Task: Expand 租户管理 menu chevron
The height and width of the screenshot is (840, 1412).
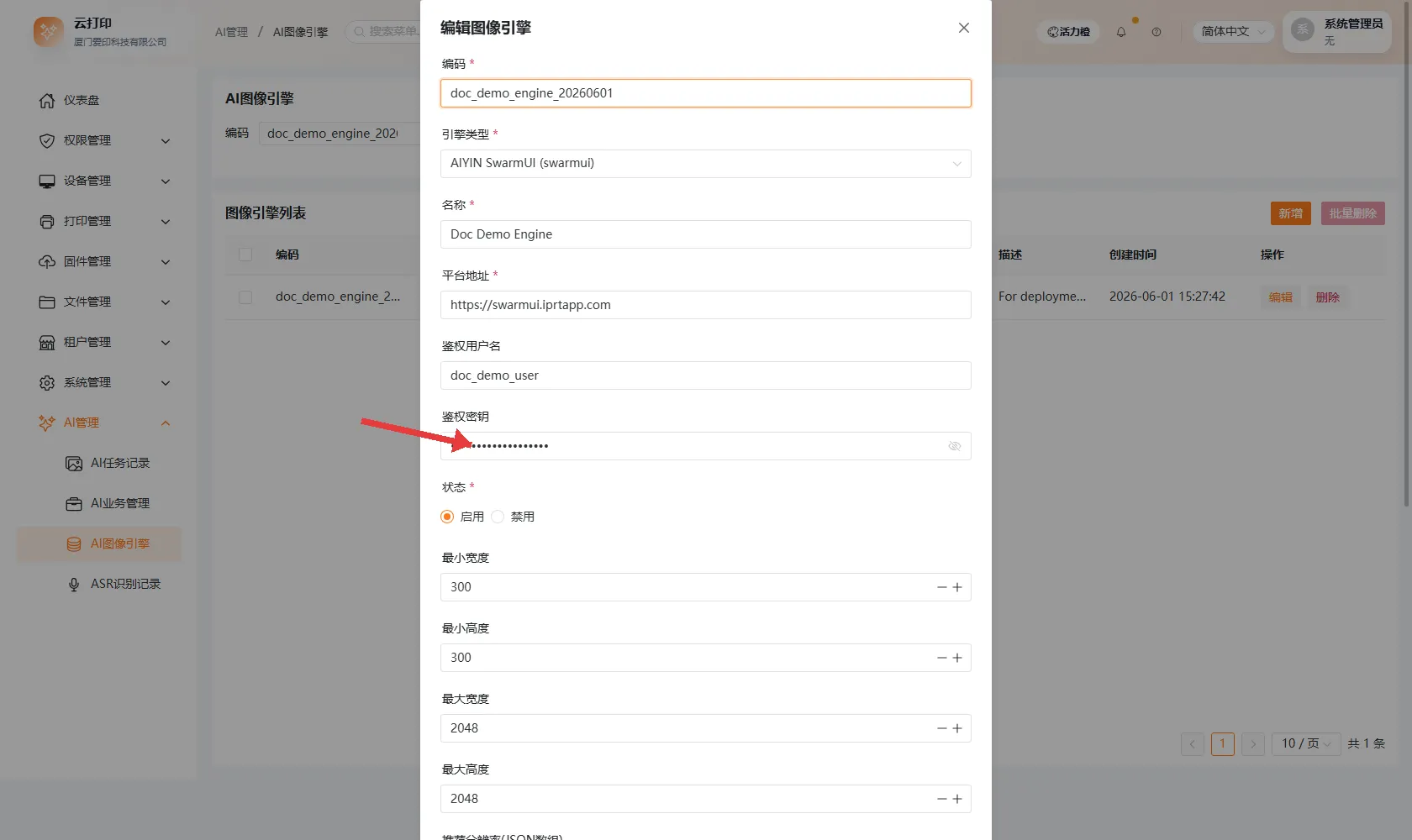Action: pyautogui.click(x=166, y=343)
